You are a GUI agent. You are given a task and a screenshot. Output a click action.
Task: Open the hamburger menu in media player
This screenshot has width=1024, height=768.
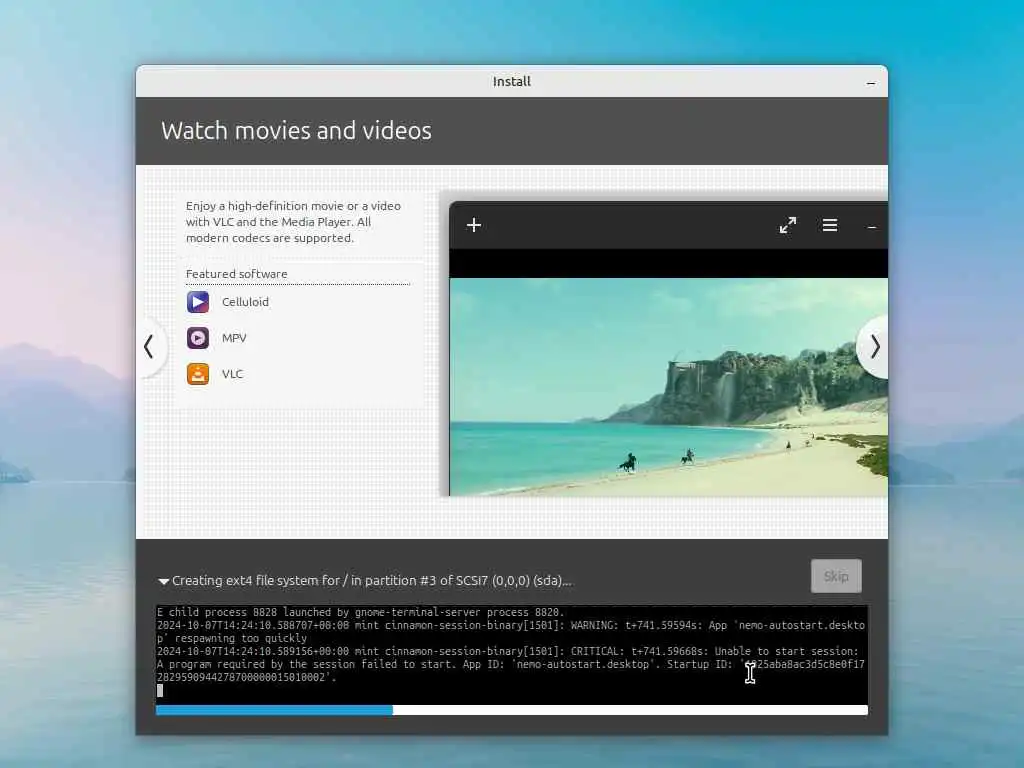click(x=830, y=225)
